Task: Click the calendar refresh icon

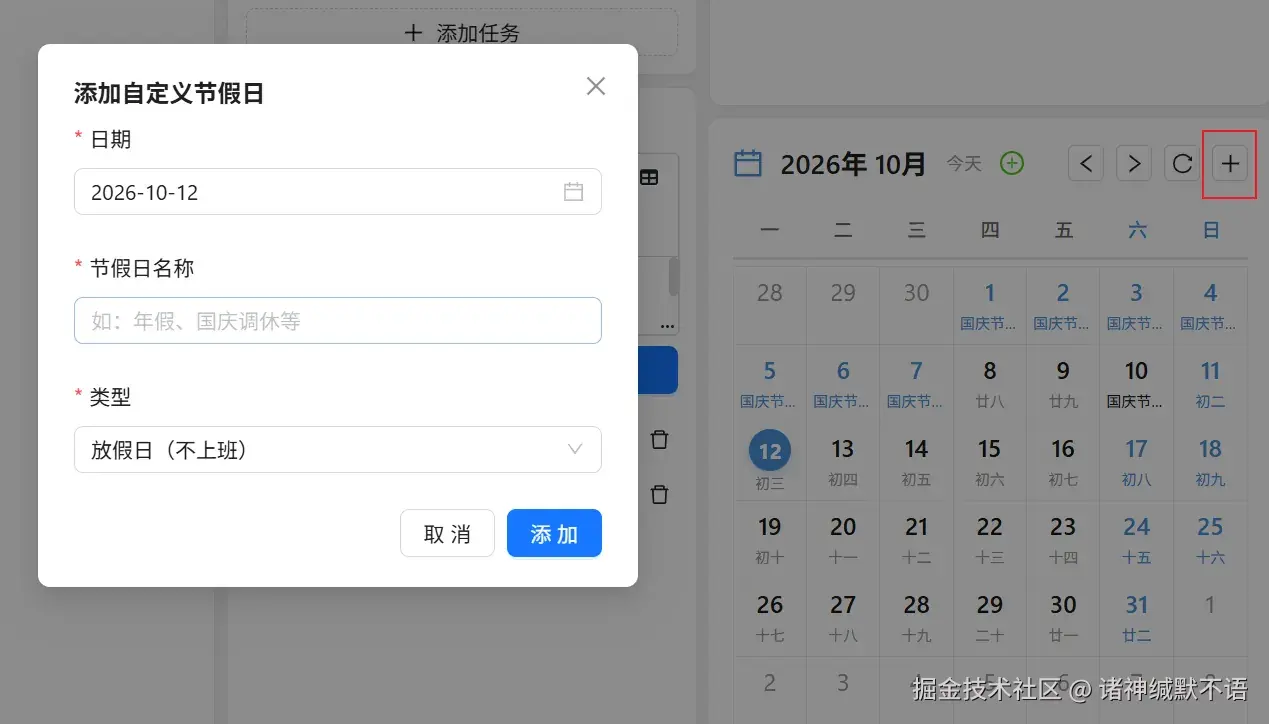Action: tap(1182, 163)
